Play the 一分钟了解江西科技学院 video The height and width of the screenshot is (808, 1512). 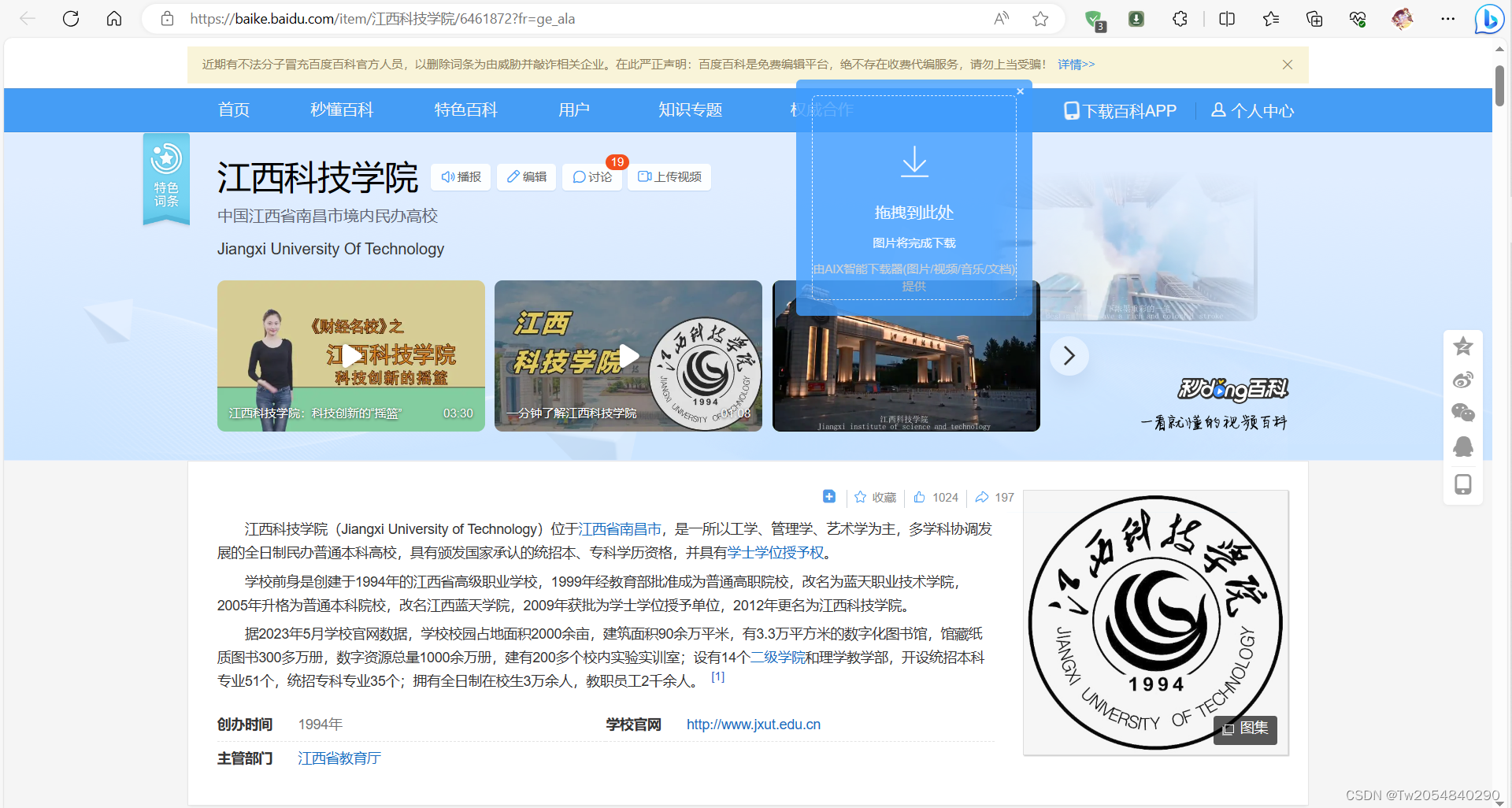(x=628, y=356)
